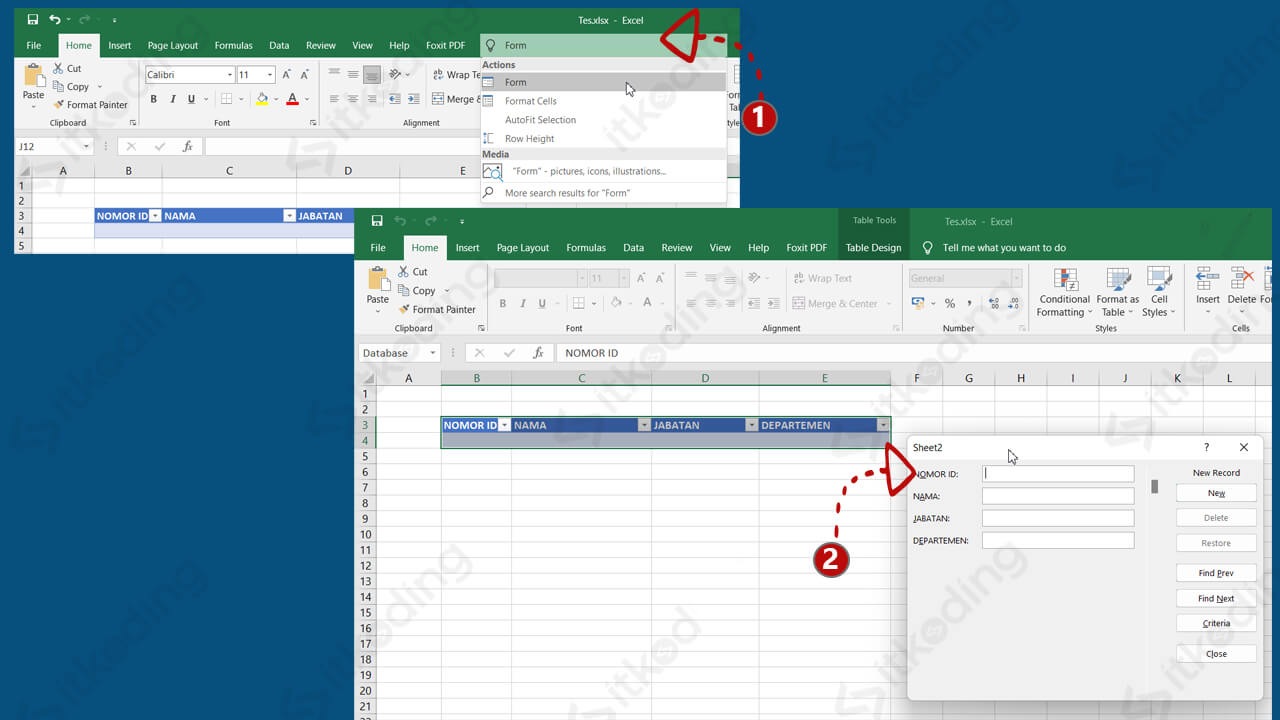Open NOMOR ID filter dropdown in upper window
1280x720 pixels.
(x=155, y=216)
